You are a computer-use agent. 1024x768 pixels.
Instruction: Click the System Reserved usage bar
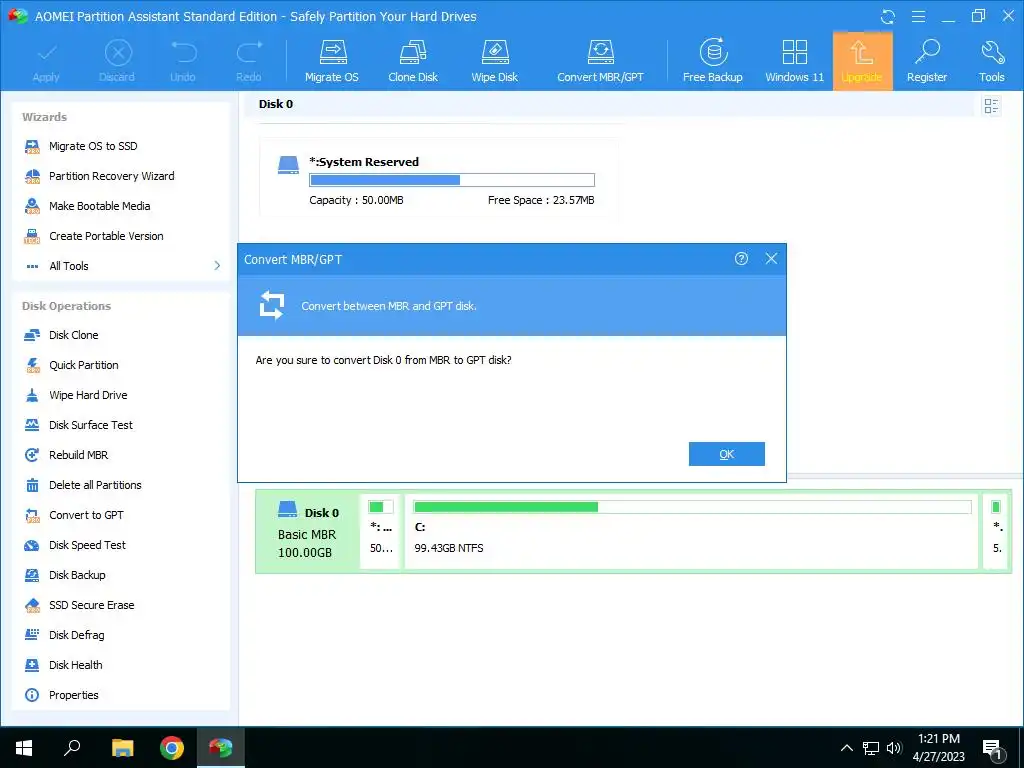(x=452, y=180)
